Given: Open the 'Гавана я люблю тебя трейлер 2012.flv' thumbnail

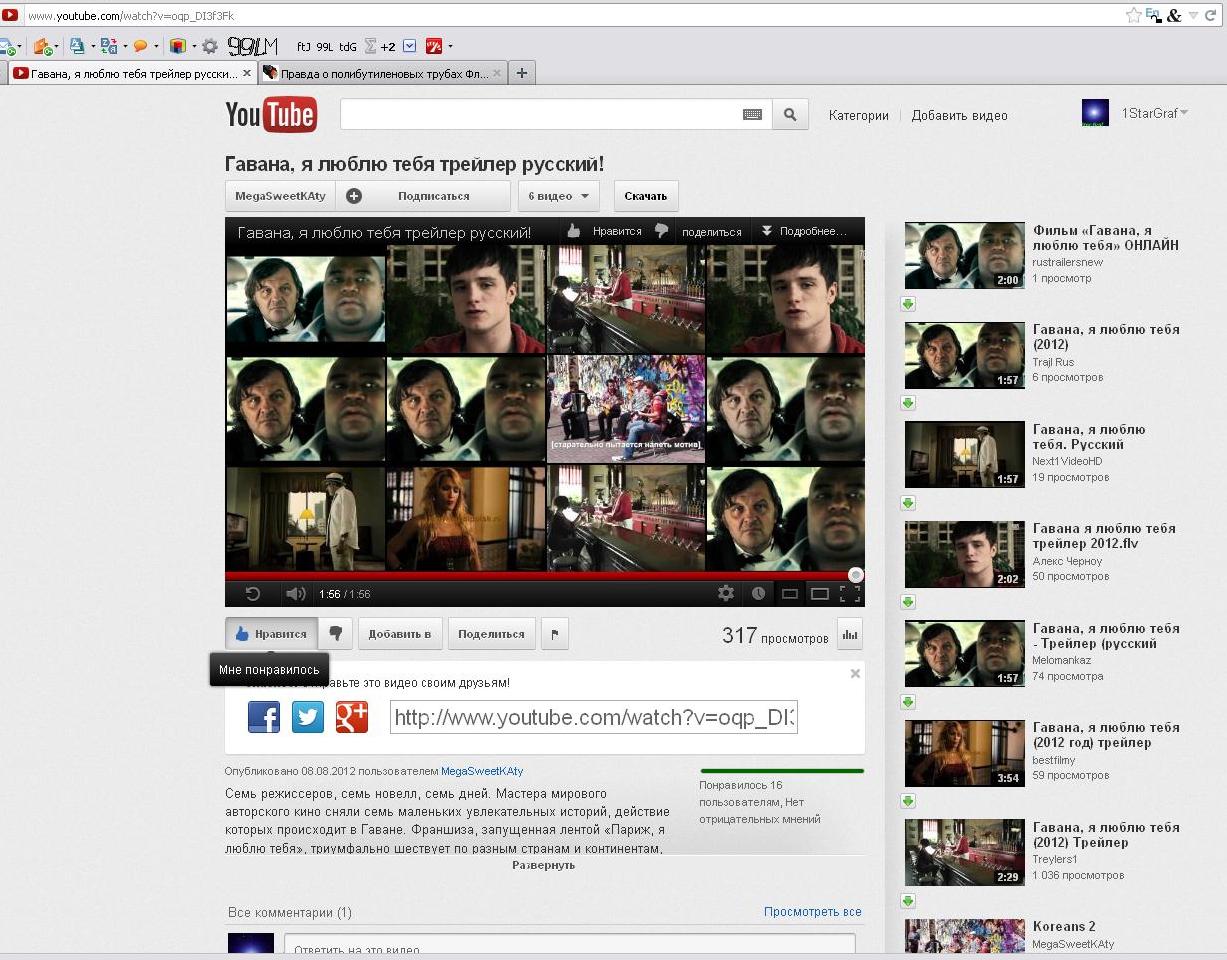Looking at the screenshot, I should [x=965, y=554].
